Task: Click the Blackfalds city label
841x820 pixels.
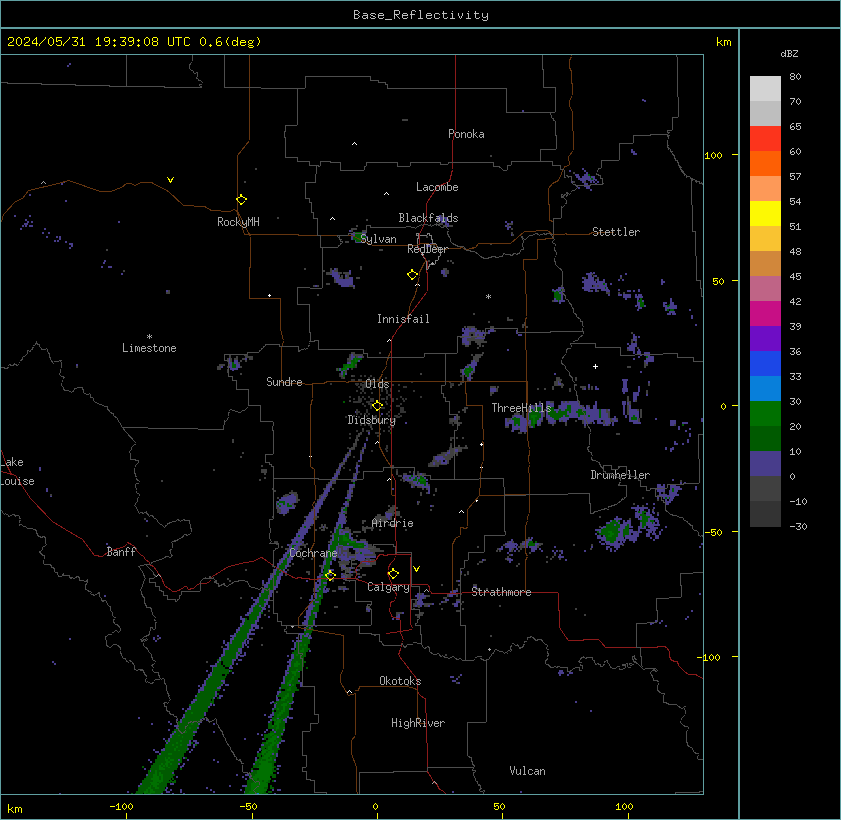Action: pos(428,218)
